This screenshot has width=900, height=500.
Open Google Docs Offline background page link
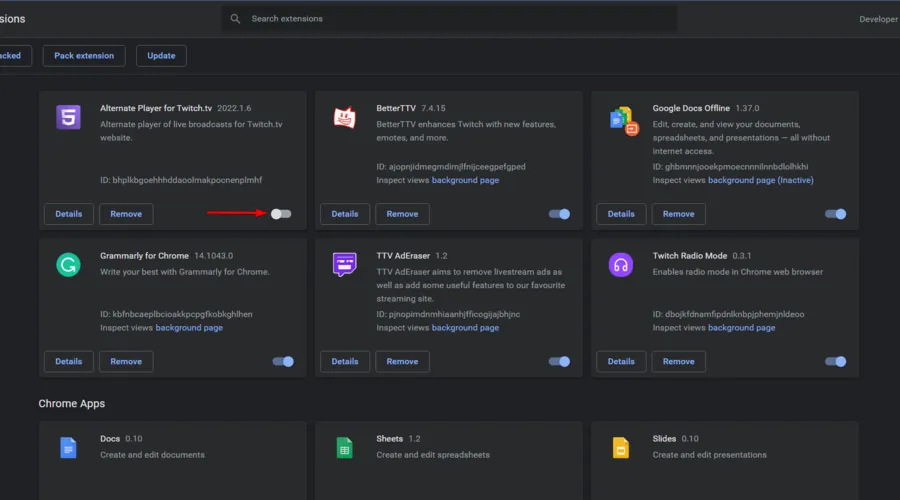coord(741,180)
